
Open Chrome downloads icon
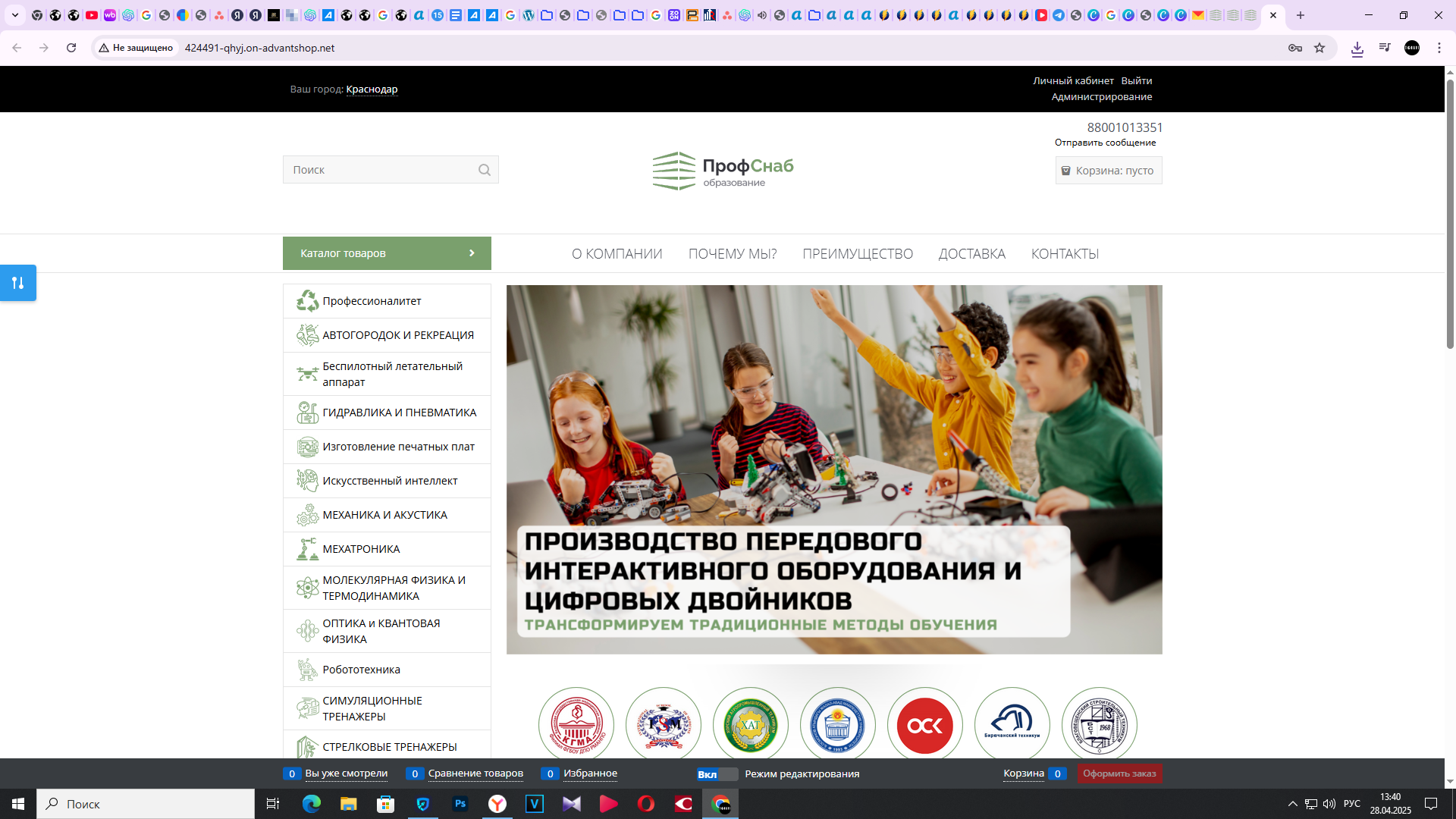pos(1357,48)
